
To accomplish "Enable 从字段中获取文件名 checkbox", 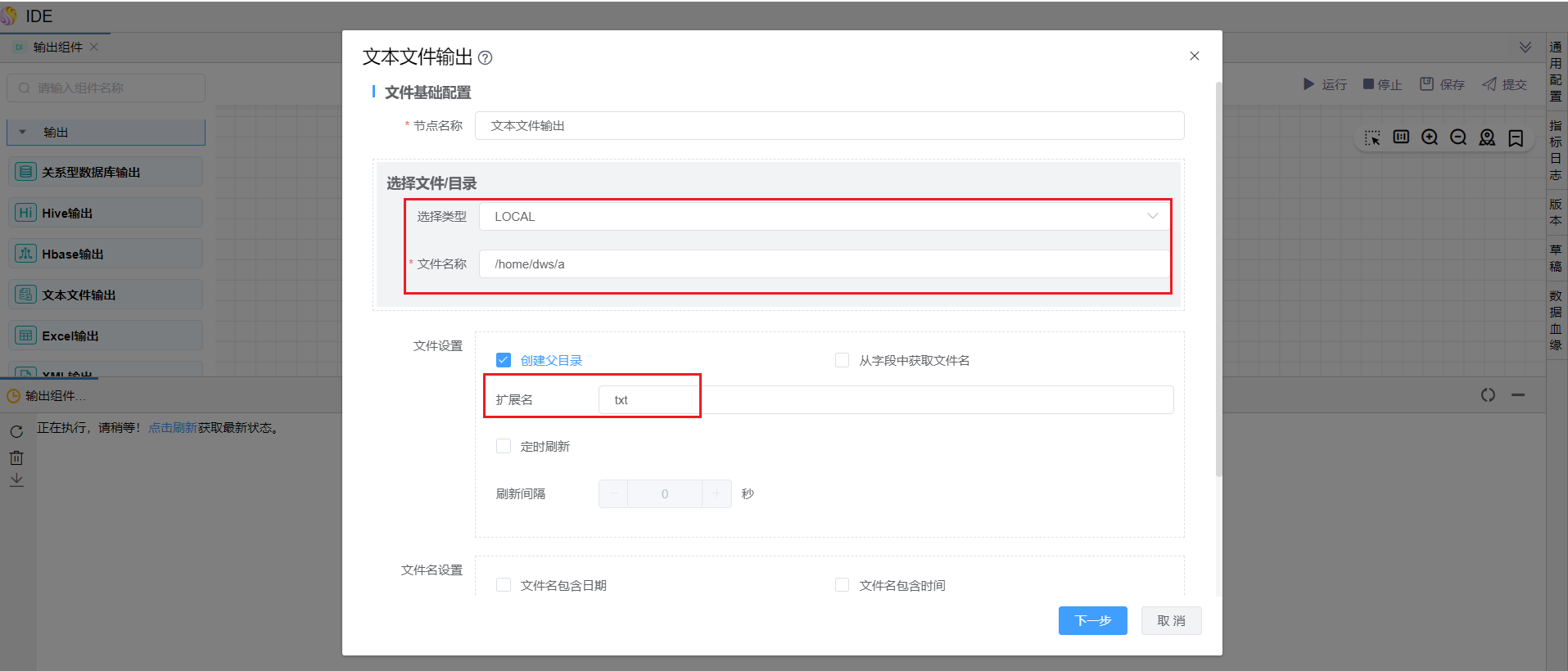I will pos(842,360).
